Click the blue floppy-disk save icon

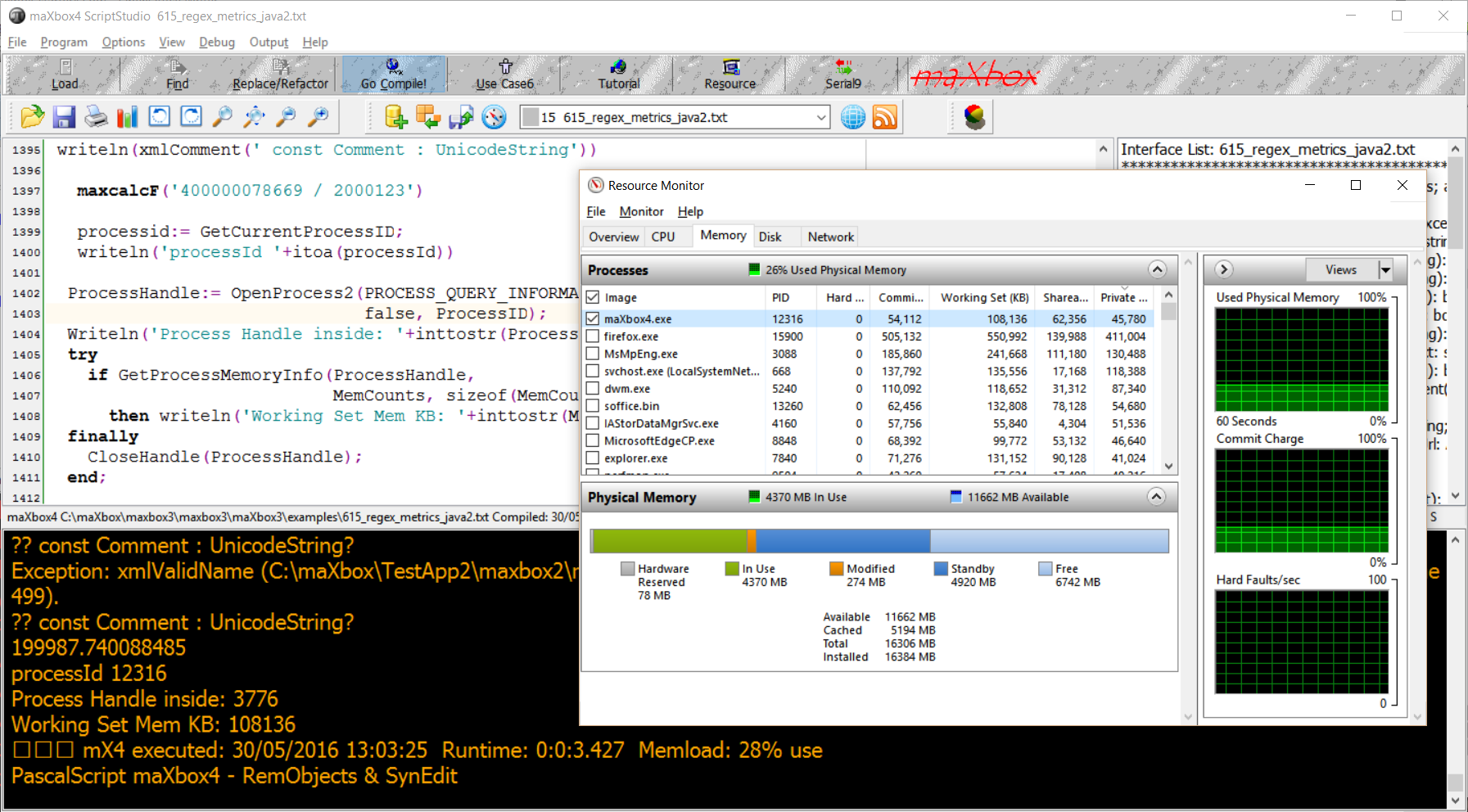[x=64, y=117]
